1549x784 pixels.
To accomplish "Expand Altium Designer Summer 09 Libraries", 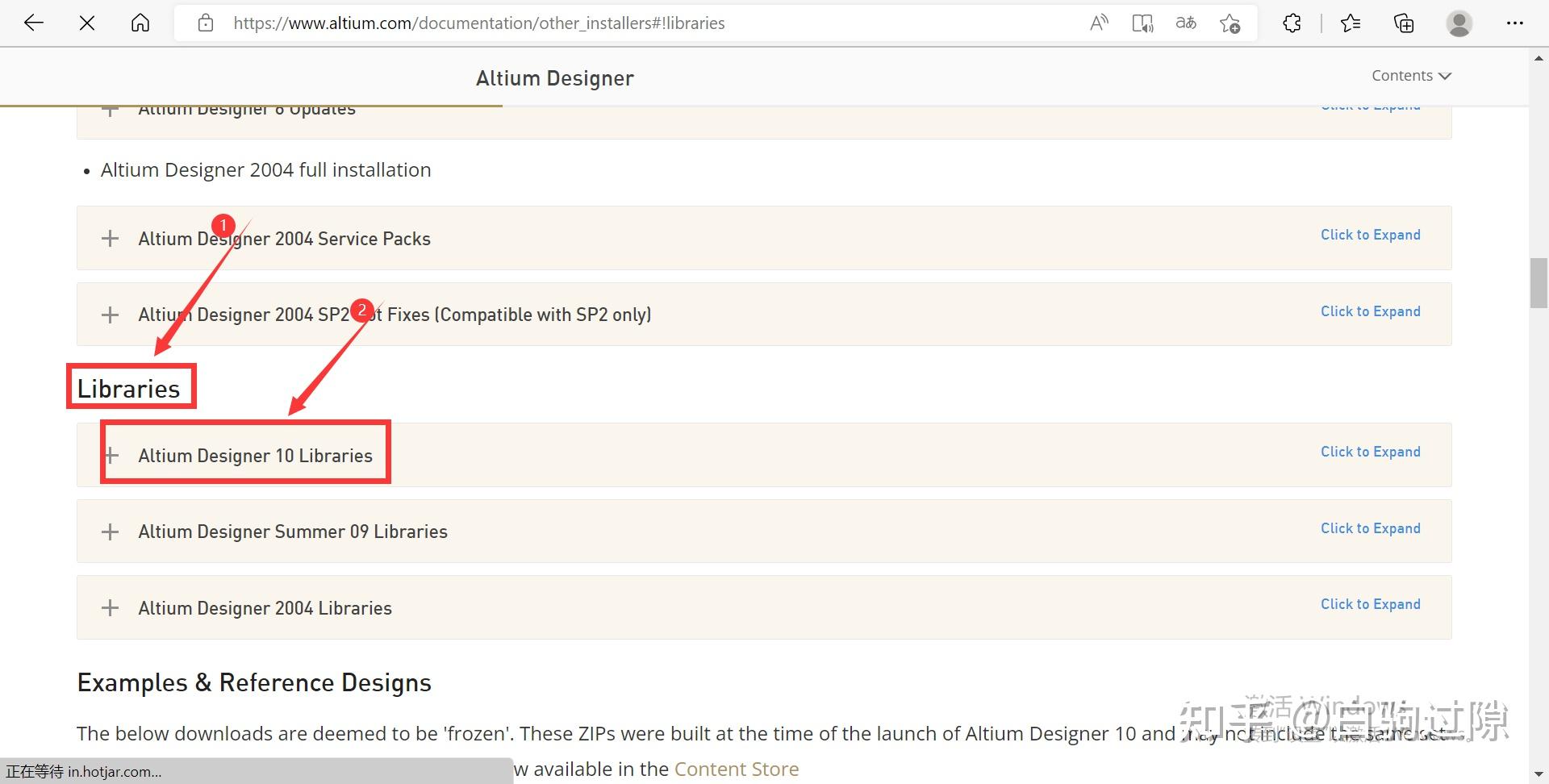I will click(x=764, y=532).
